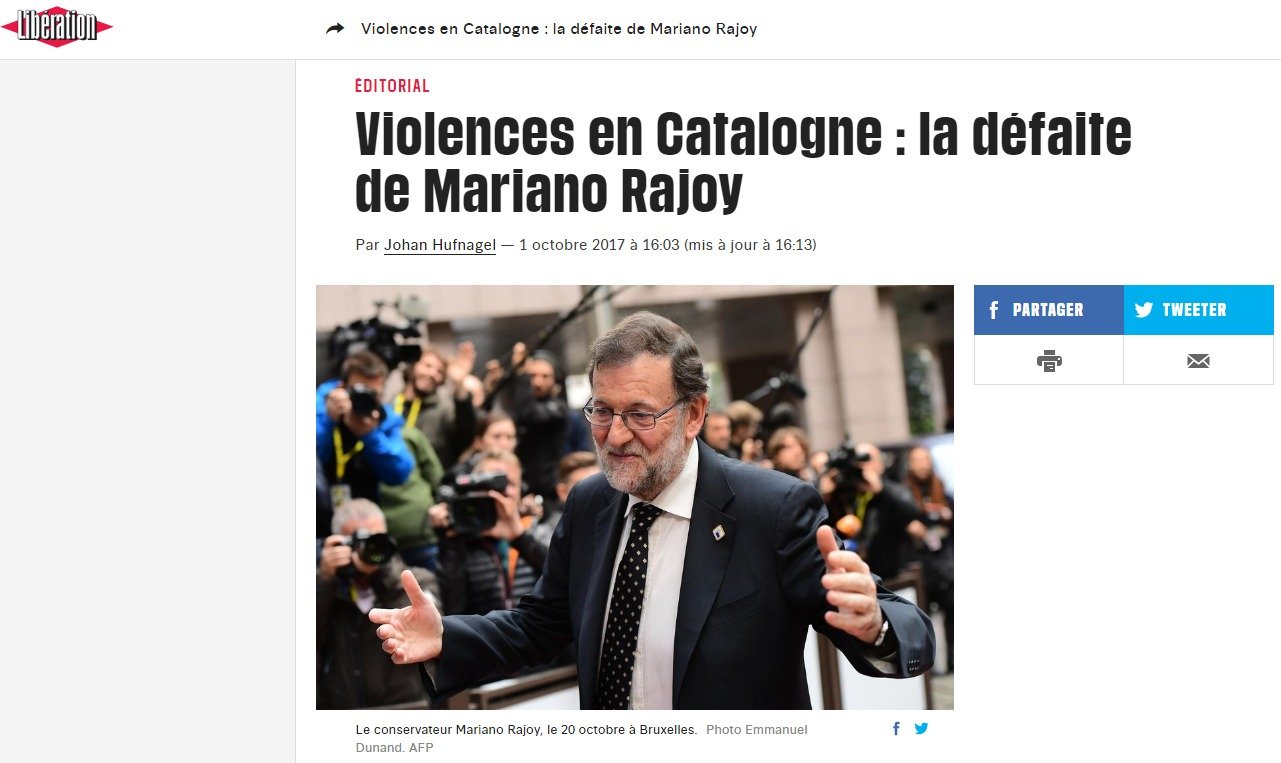Click the photo credit Emmanuel Dunand AFP

pyautogui.click(x=581, y=738)
